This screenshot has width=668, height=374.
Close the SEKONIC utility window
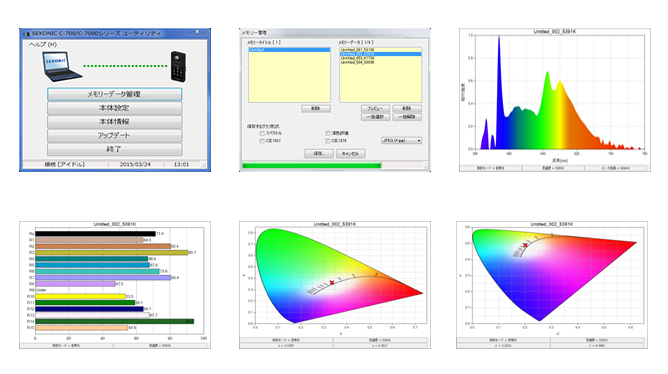pyautogui.click(x=197, y=32)
